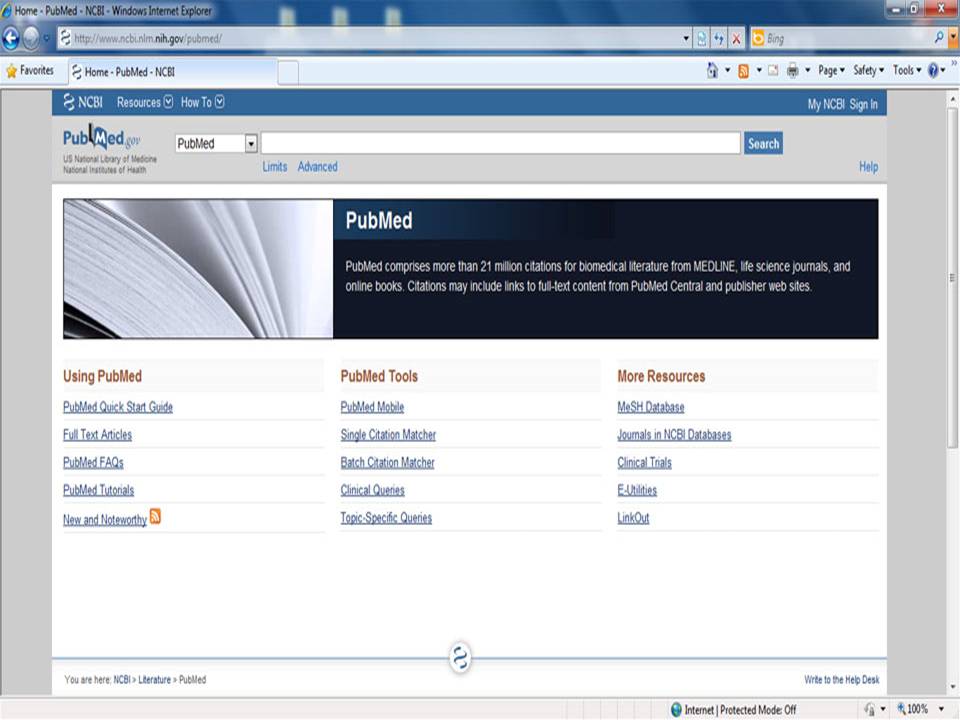Screen dimensions: 960x720
Task: Open the Clinical Queries link
Action: 372,490
